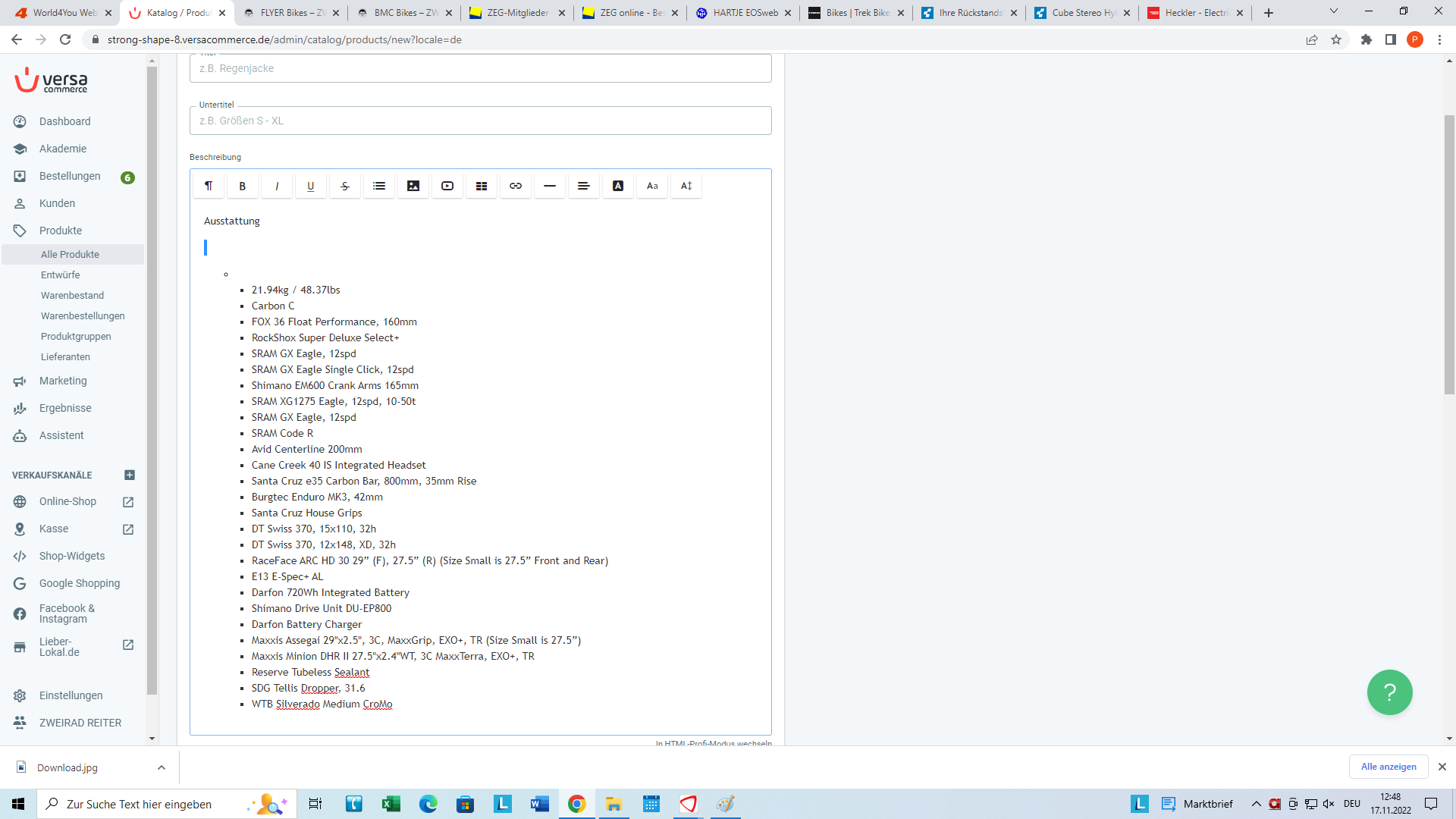Insert table into description
The image size is (1456, 819).
(482, 186)
